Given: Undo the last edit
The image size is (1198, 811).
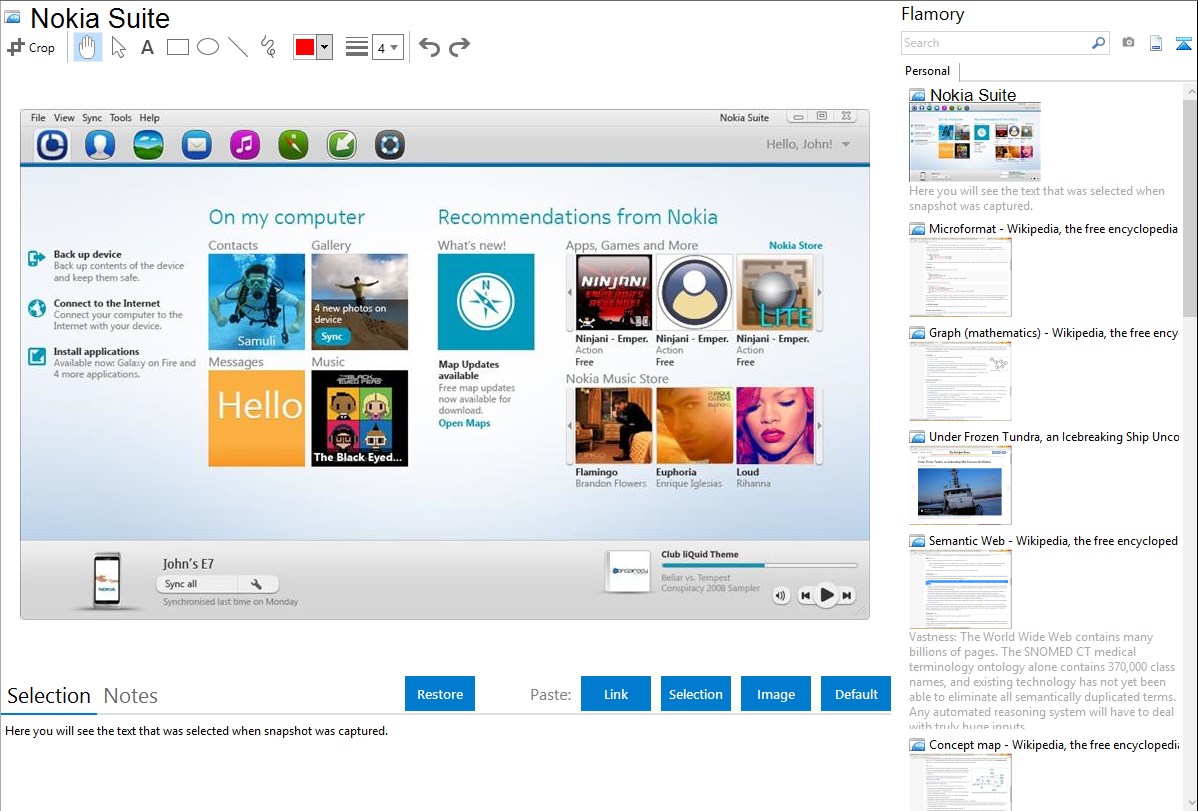Looking at the screenshot, I should (429, 47).
